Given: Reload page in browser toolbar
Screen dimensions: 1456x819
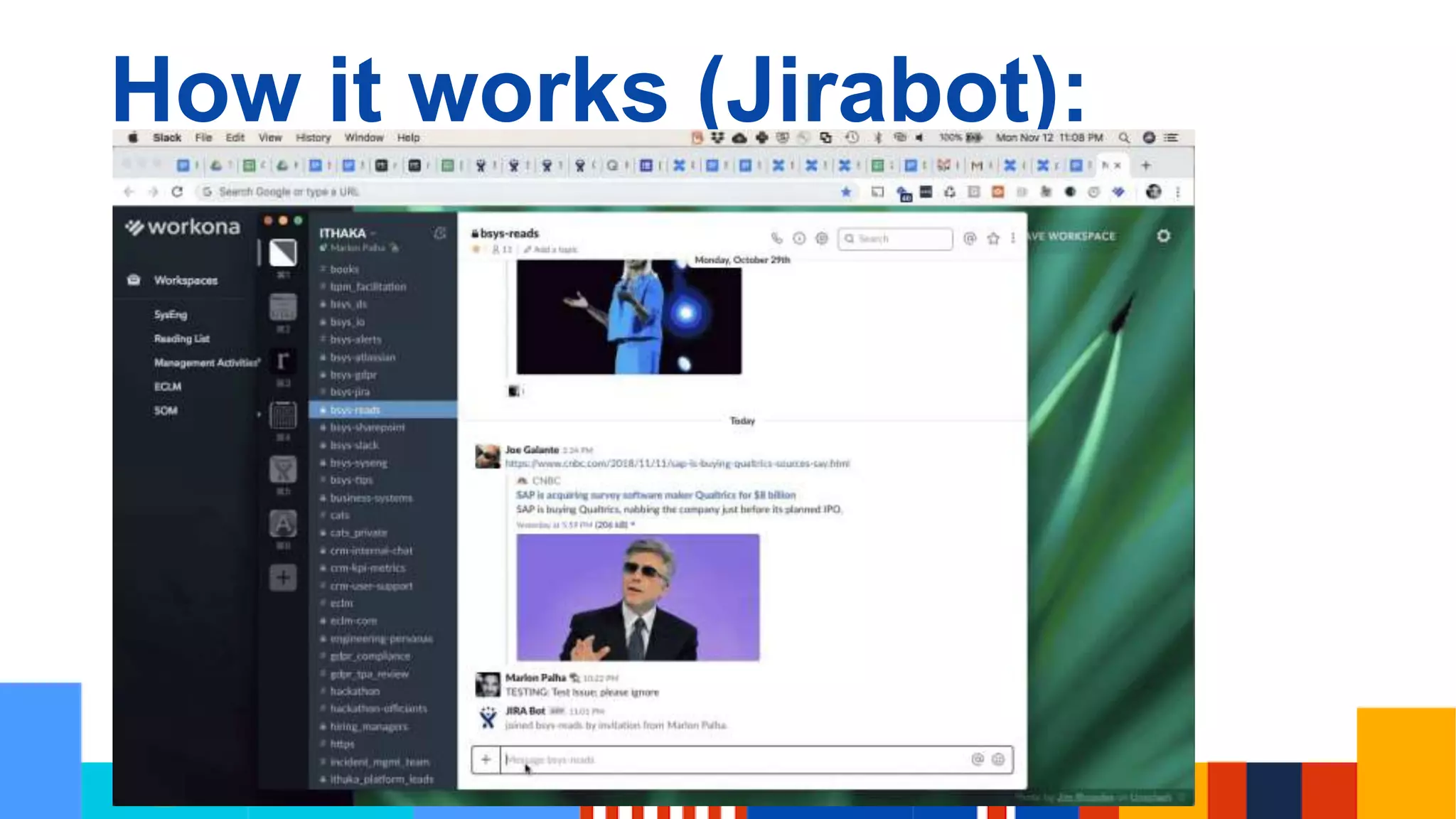Looking at the screenshot, I should click(177, 191).
